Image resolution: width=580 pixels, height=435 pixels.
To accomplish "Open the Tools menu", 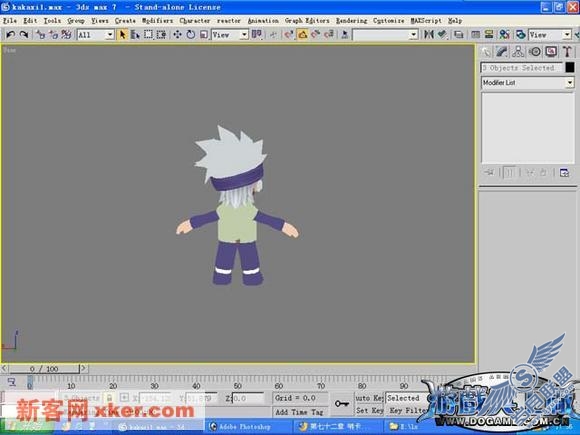I will pyautogui.click(x=52, y=21).
